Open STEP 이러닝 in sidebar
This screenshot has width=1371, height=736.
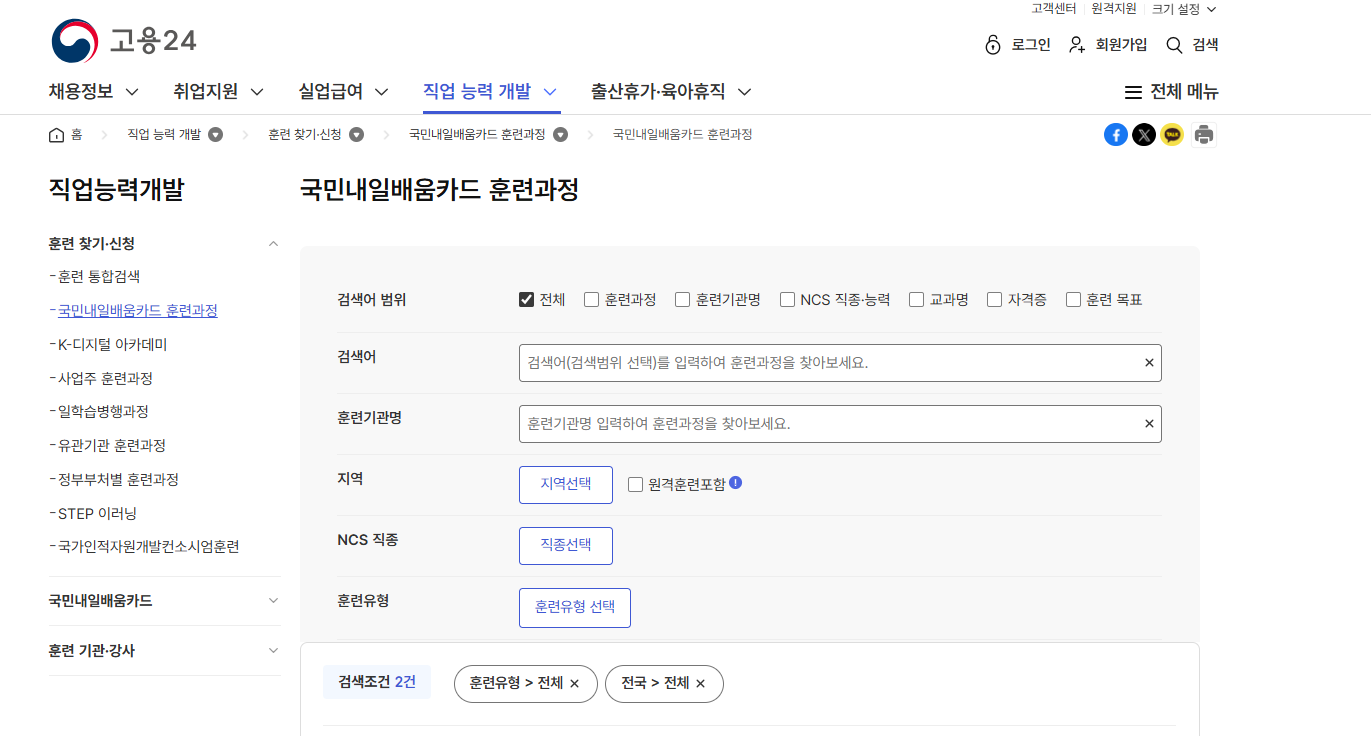click(x=97, y=514)
